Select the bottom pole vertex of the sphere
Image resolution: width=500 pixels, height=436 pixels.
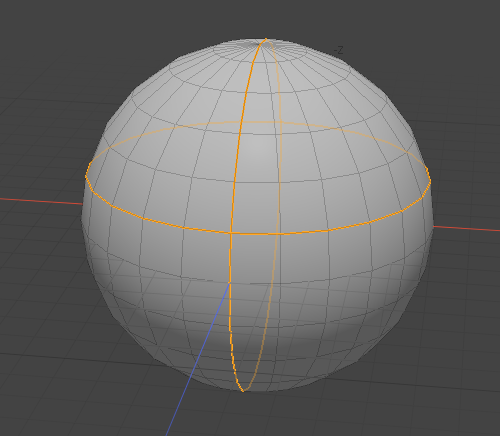click(243, 390)
